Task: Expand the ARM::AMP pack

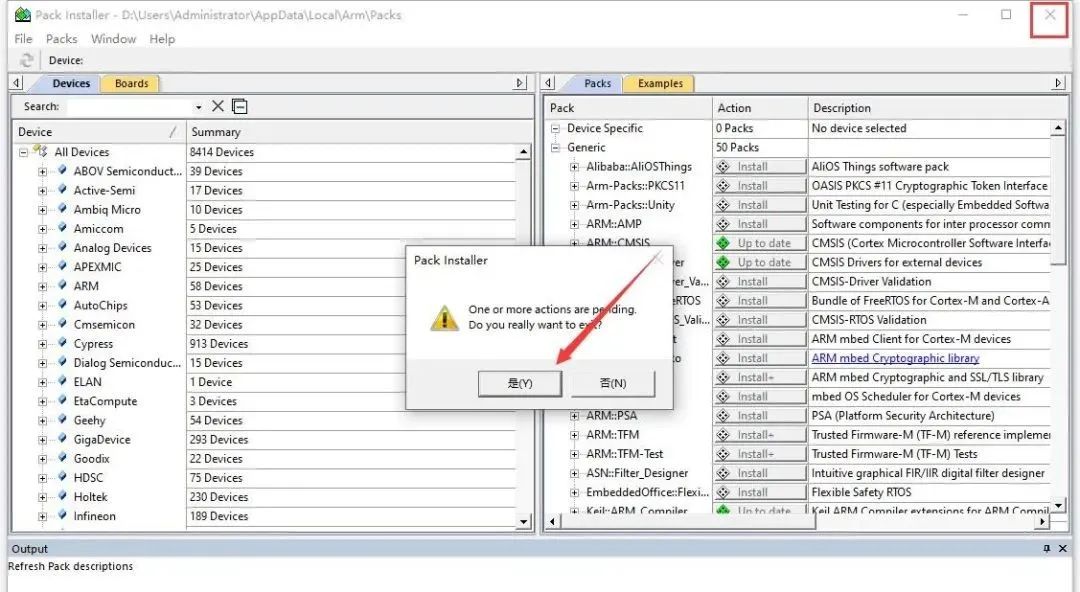Action: click(x=574, y=224)
